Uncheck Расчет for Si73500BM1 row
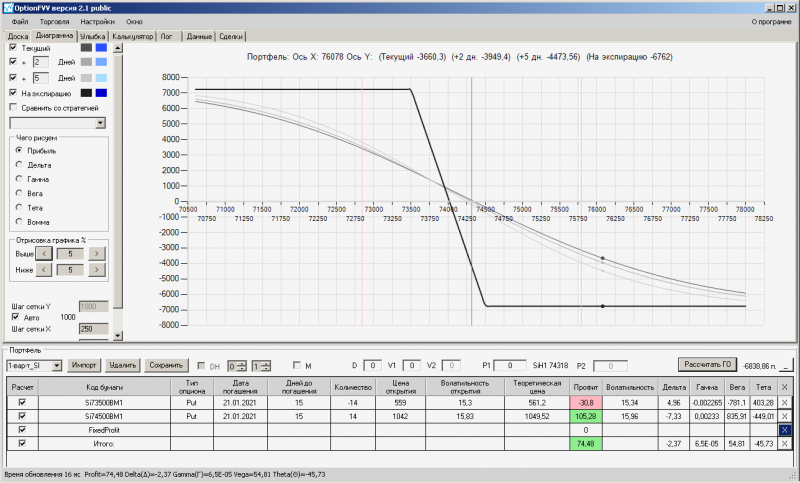 pos(22,402)
